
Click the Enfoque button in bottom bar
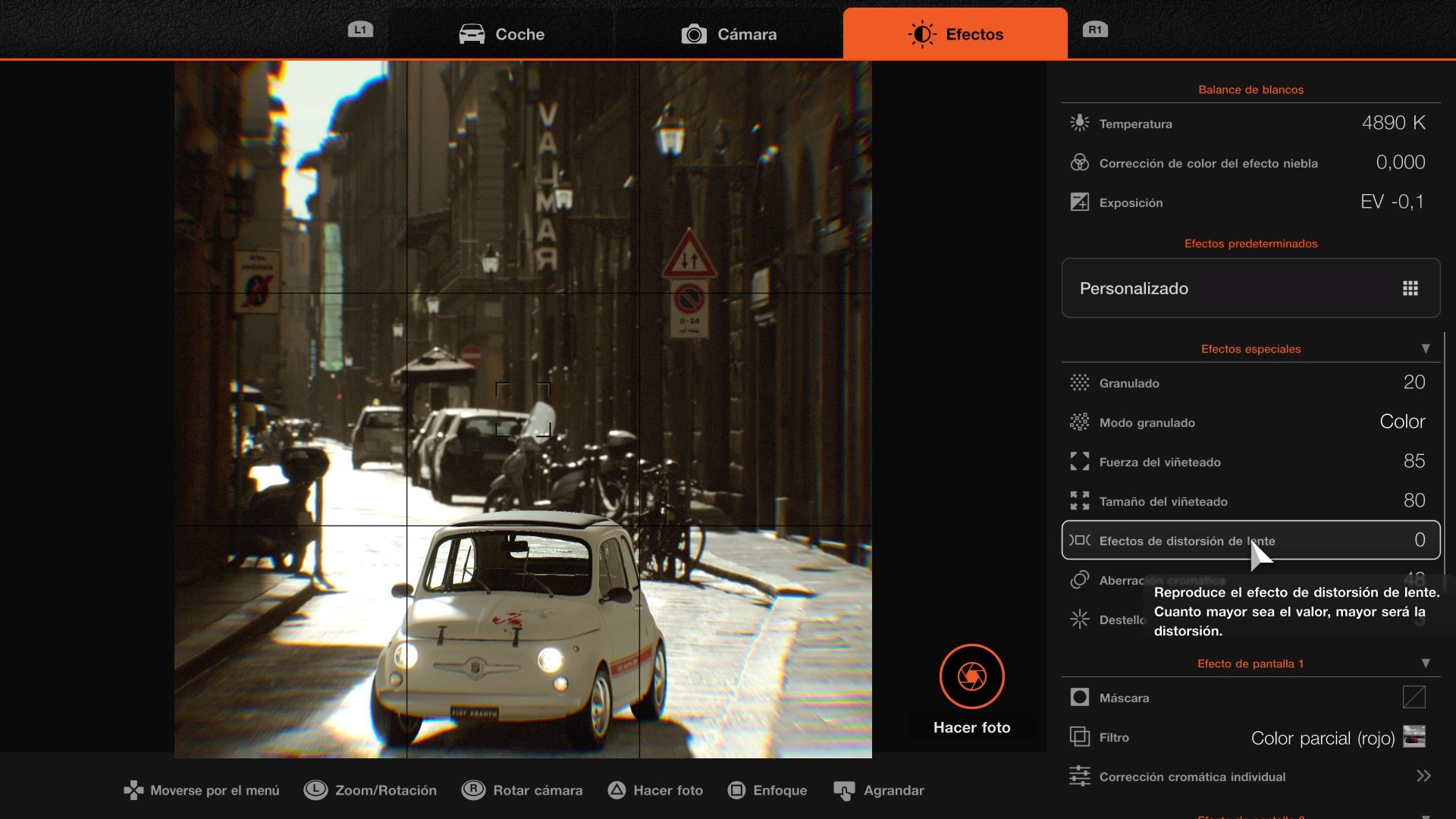click(x=767, y=790)
